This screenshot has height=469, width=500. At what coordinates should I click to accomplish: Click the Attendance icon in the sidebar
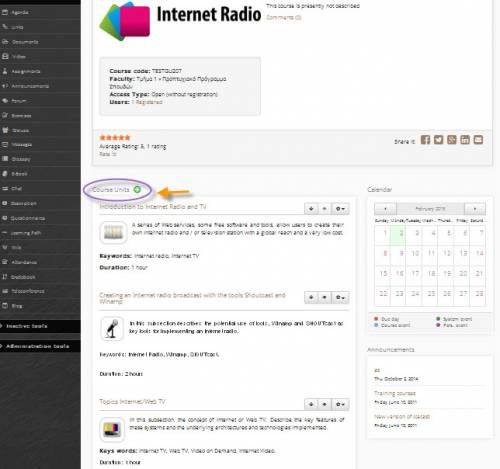[x=5, y=262]
